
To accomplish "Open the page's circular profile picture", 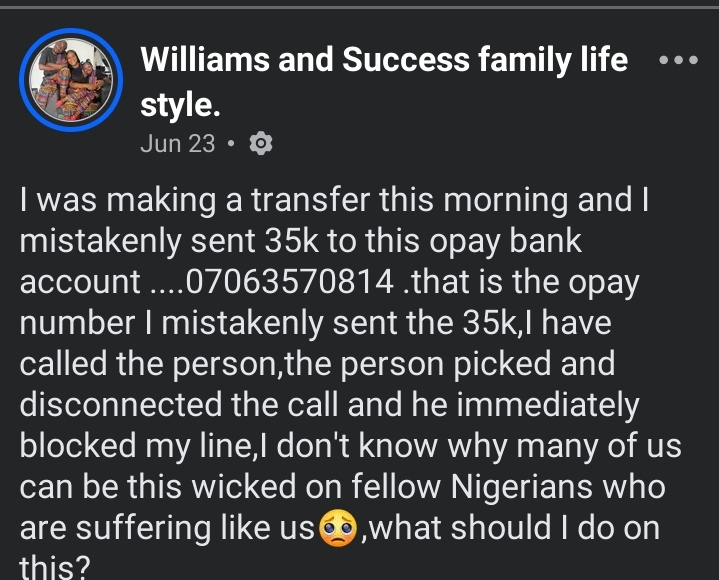I will (x=71, y=80).
